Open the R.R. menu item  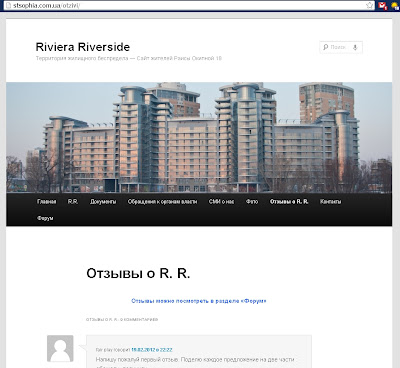tap(73, 202)
